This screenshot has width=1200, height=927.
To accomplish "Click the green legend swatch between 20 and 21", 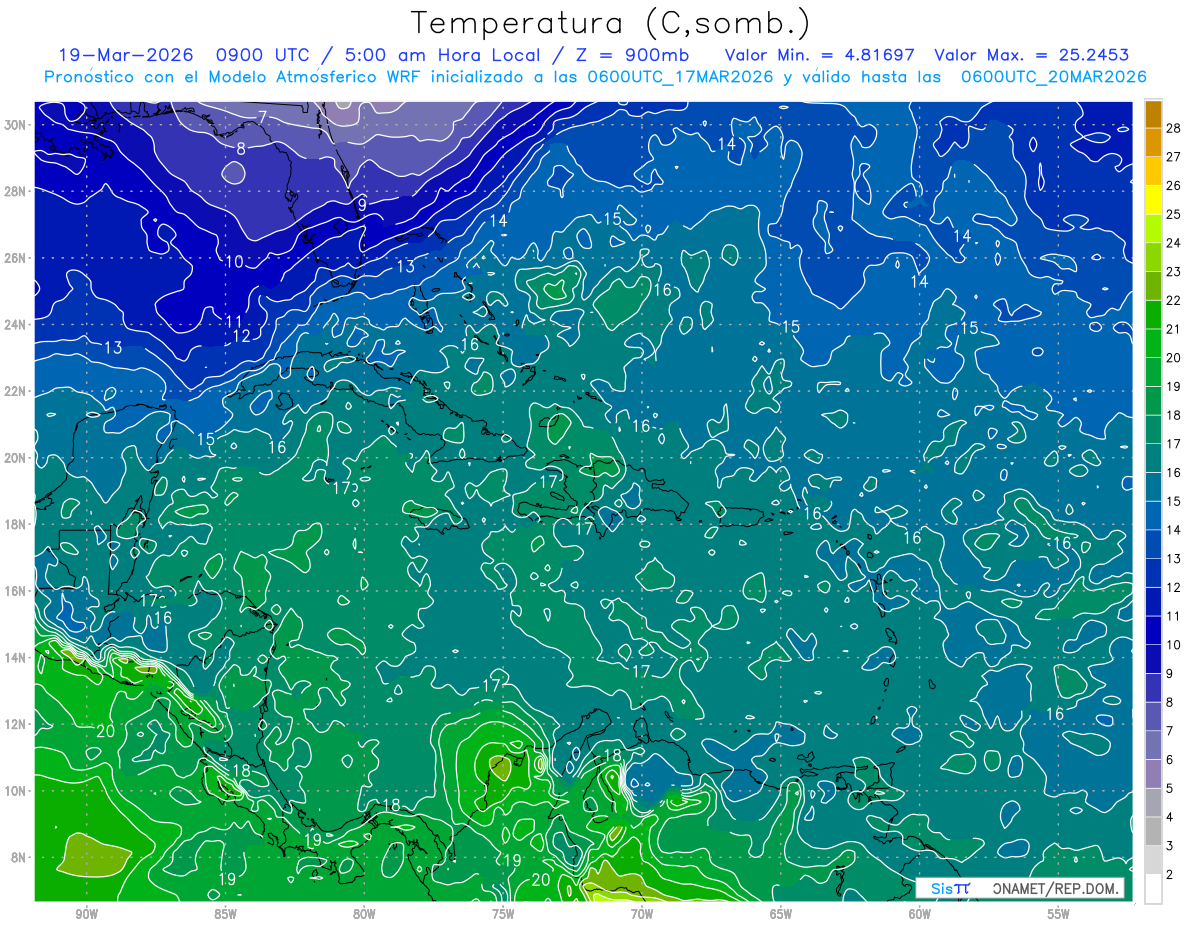I will coord(1153,343).
